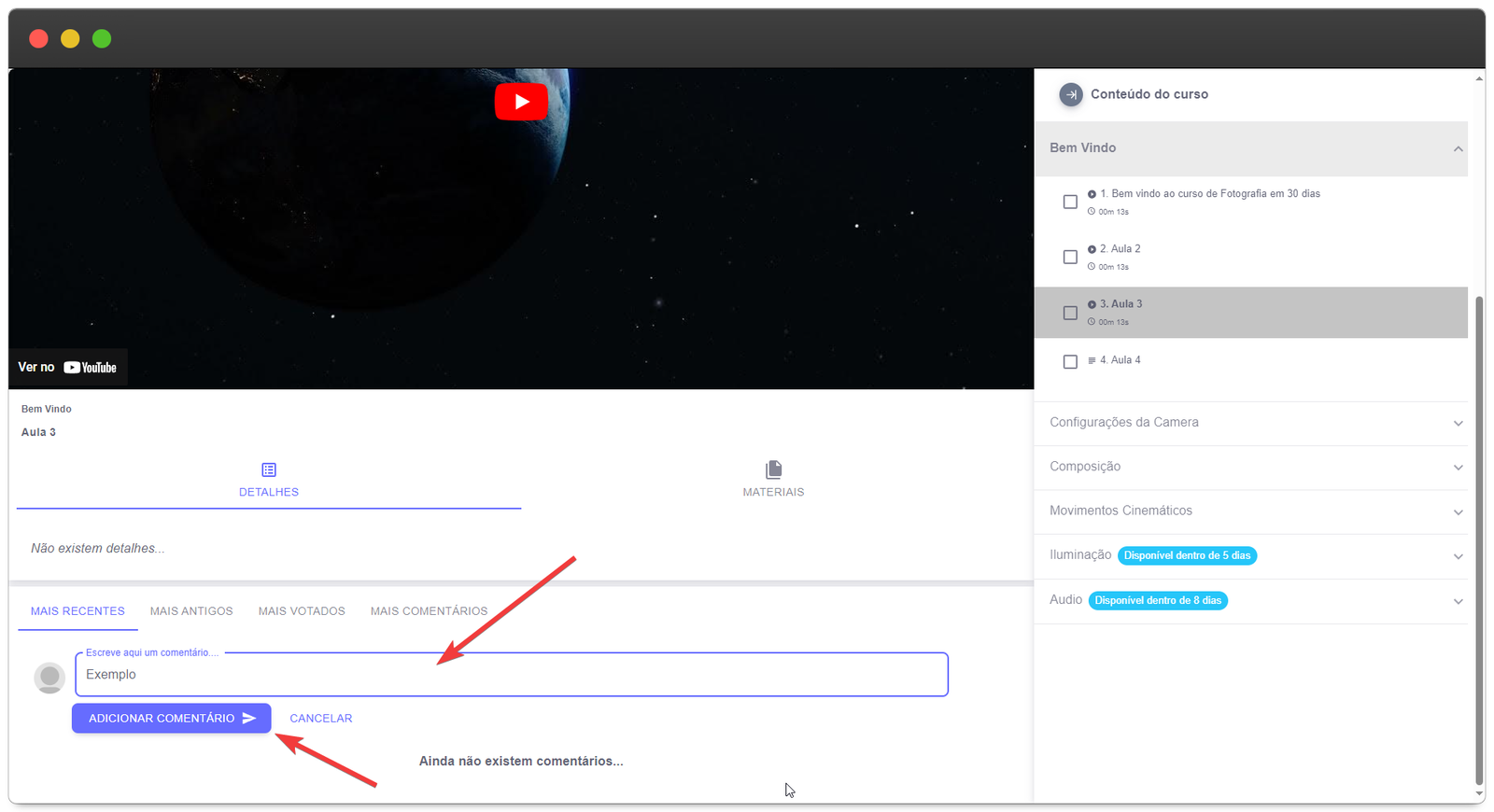Toggle the Aula 4 completion checkbox

coord(1070,361)
